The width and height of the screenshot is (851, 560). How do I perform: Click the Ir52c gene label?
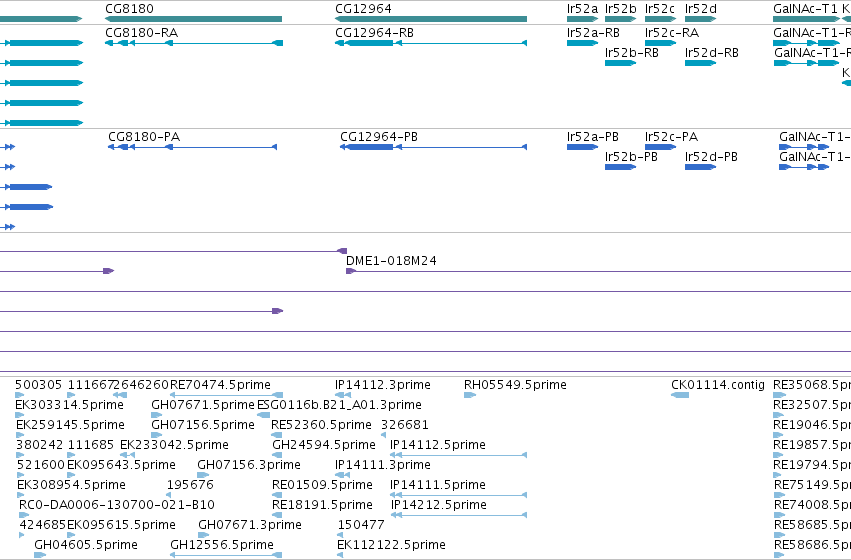[660, 9]
